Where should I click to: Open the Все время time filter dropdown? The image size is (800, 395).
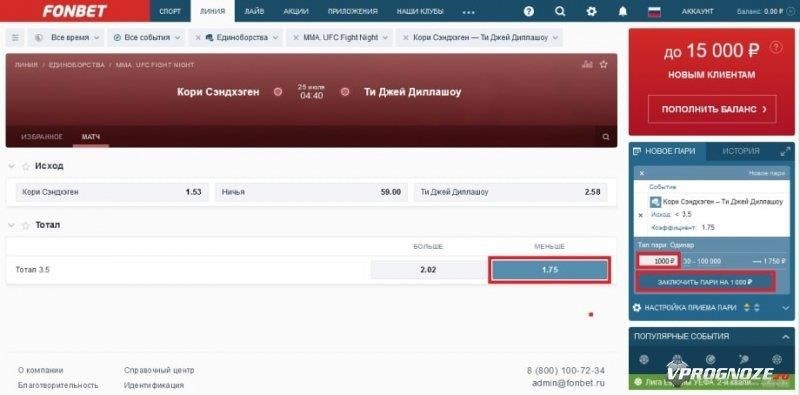coord(66,38)
